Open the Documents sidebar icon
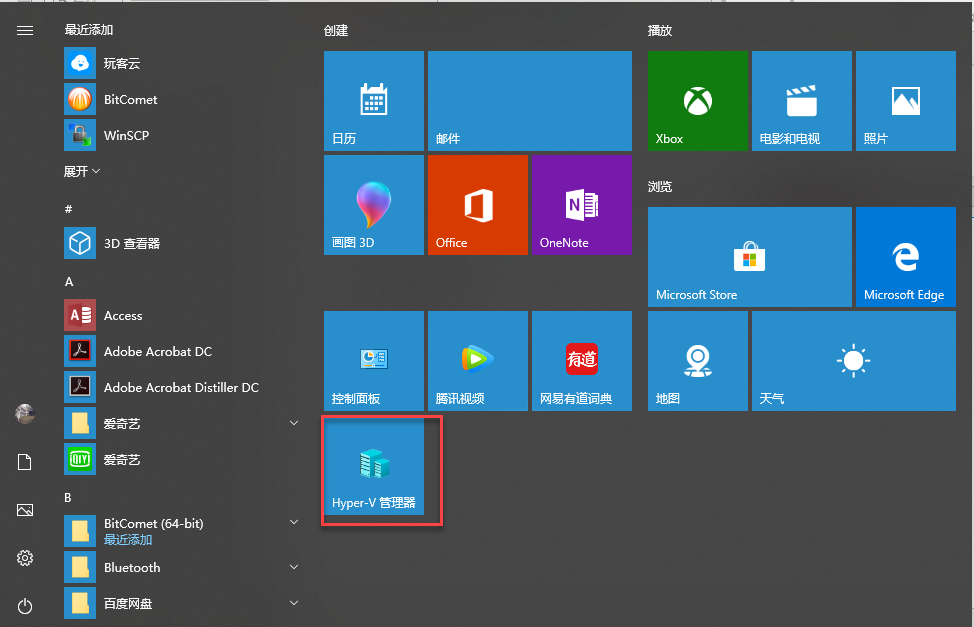The width and height of the screenshot is (974, 627). [x=25, y=462]
